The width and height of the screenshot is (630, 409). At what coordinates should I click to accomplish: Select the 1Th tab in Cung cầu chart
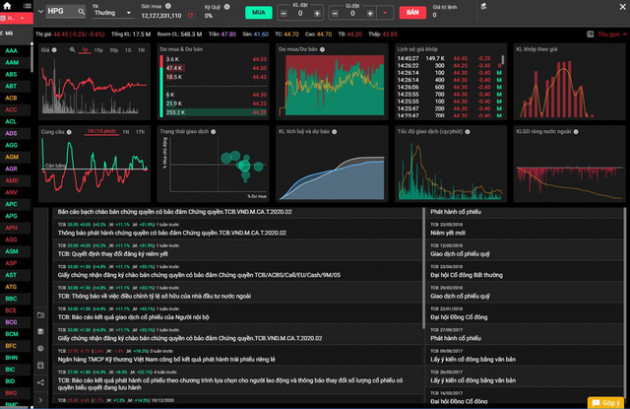[140, 131]
